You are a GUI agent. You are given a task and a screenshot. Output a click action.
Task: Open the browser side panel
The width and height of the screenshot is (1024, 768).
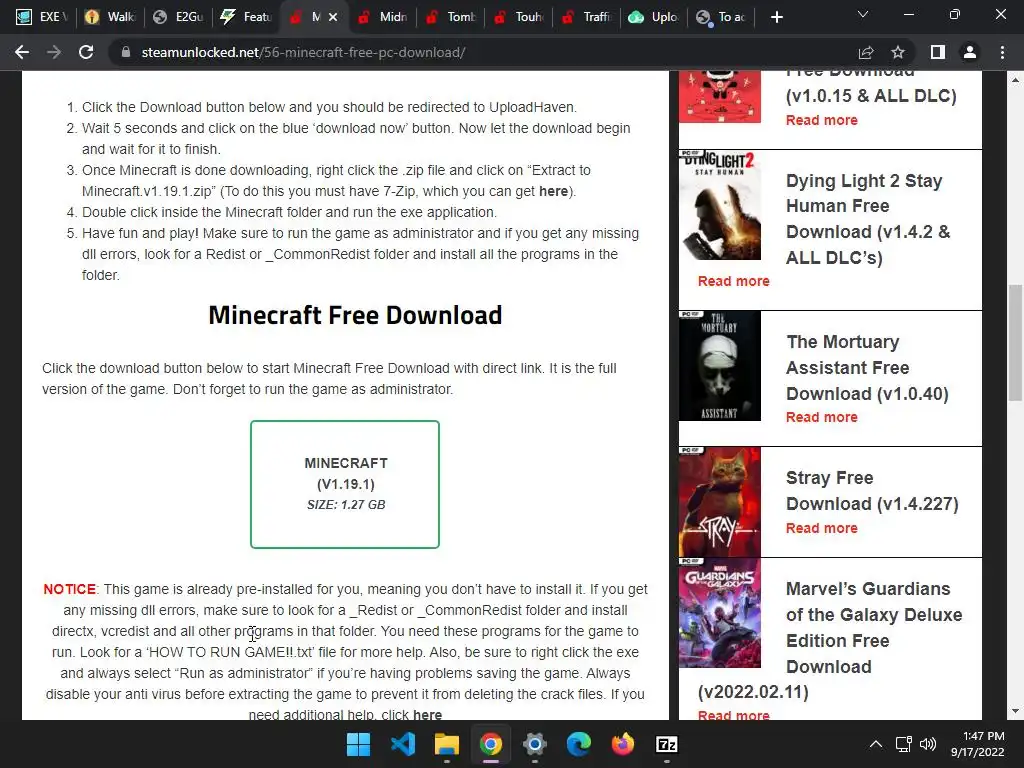point(938,52)
